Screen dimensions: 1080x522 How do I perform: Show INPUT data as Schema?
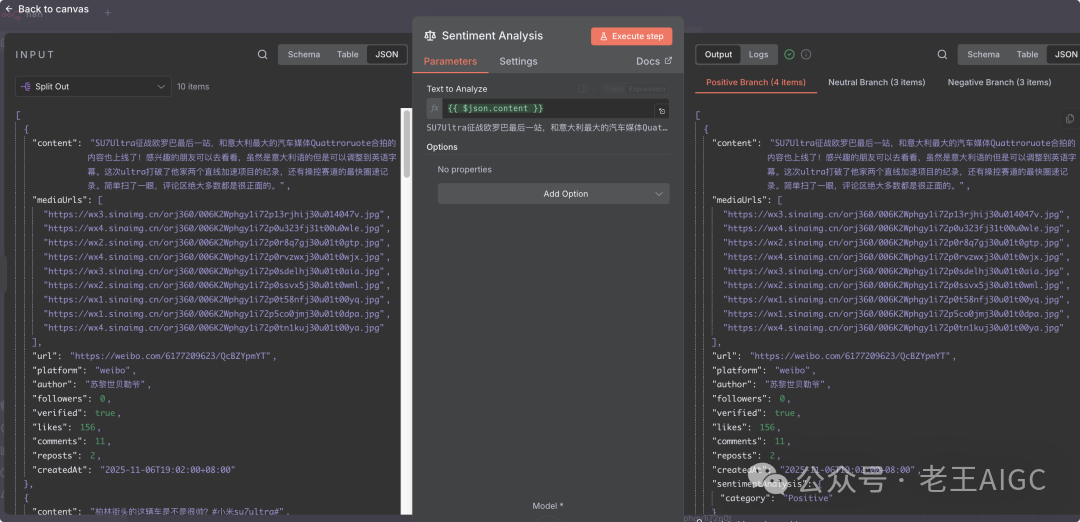tap(304, 54)
